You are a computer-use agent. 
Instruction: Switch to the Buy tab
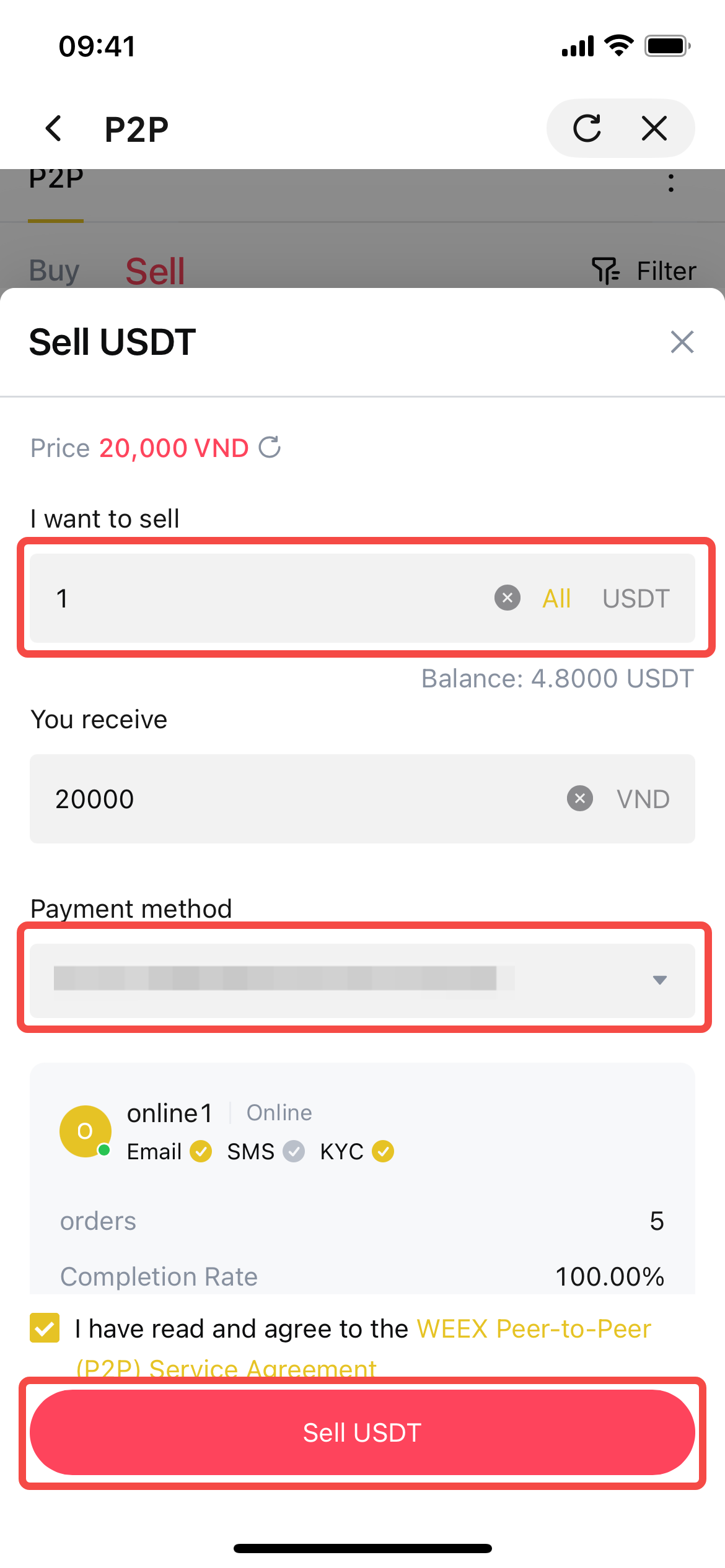(55, 271)
